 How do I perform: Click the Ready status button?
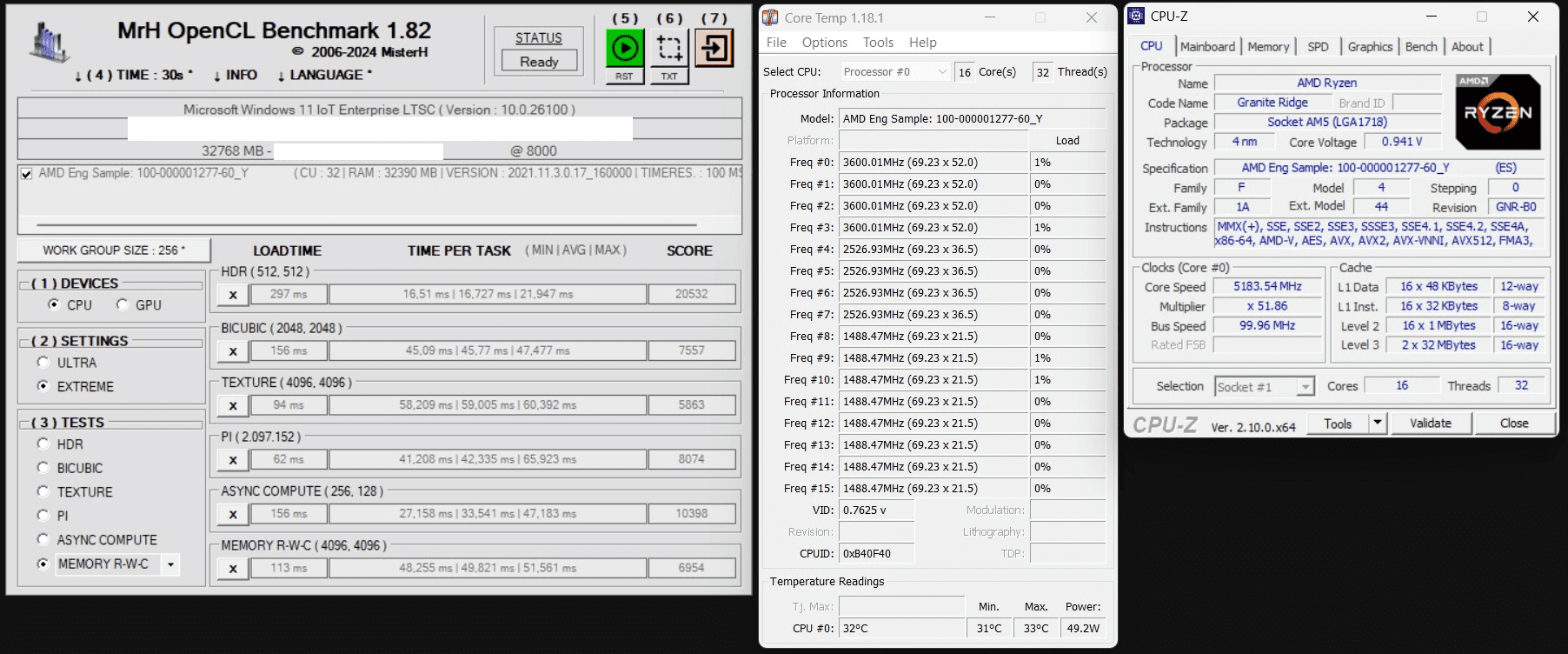tap(539, 62)
